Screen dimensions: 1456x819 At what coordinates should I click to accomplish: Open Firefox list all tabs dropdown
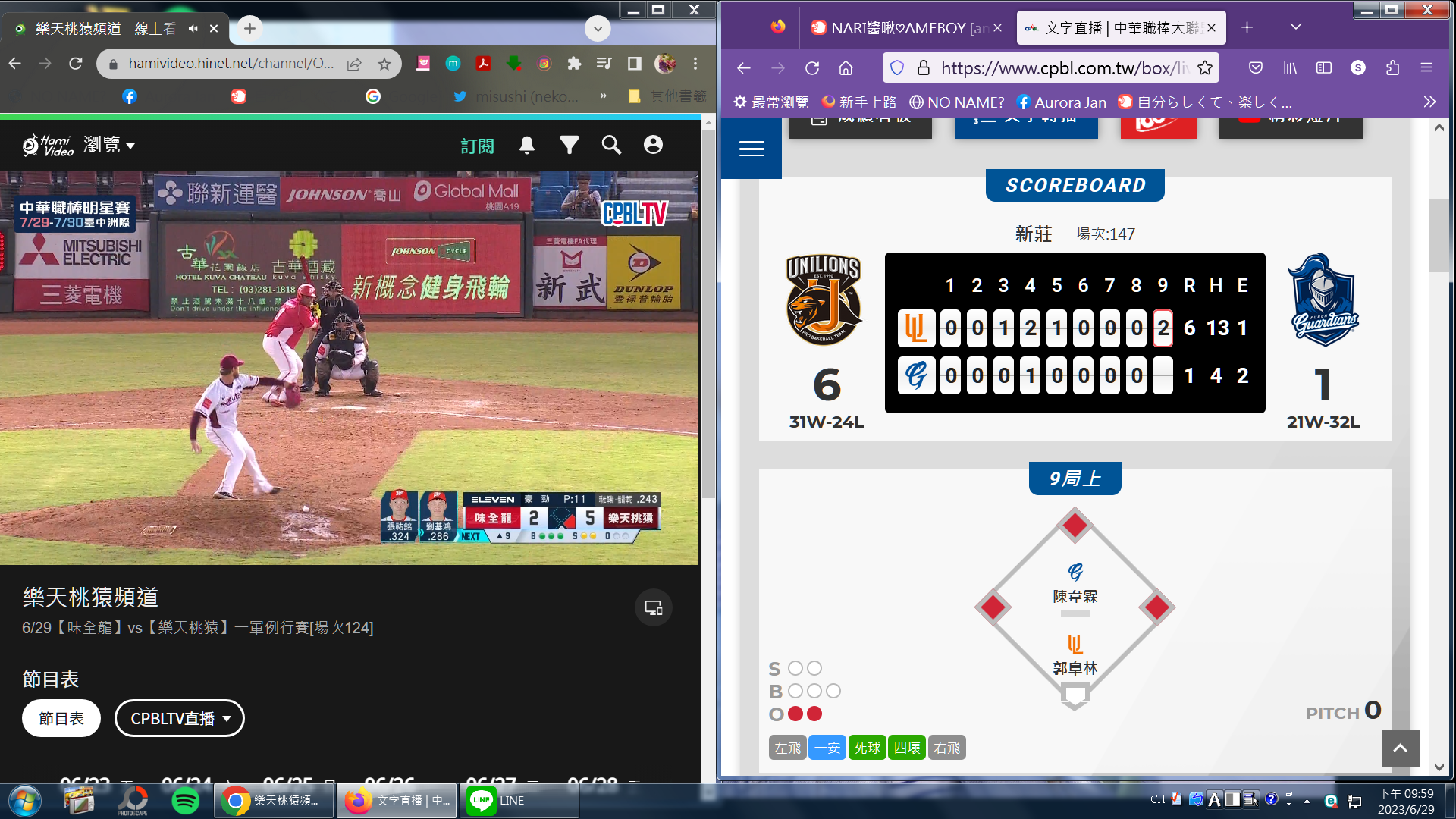1296,27
